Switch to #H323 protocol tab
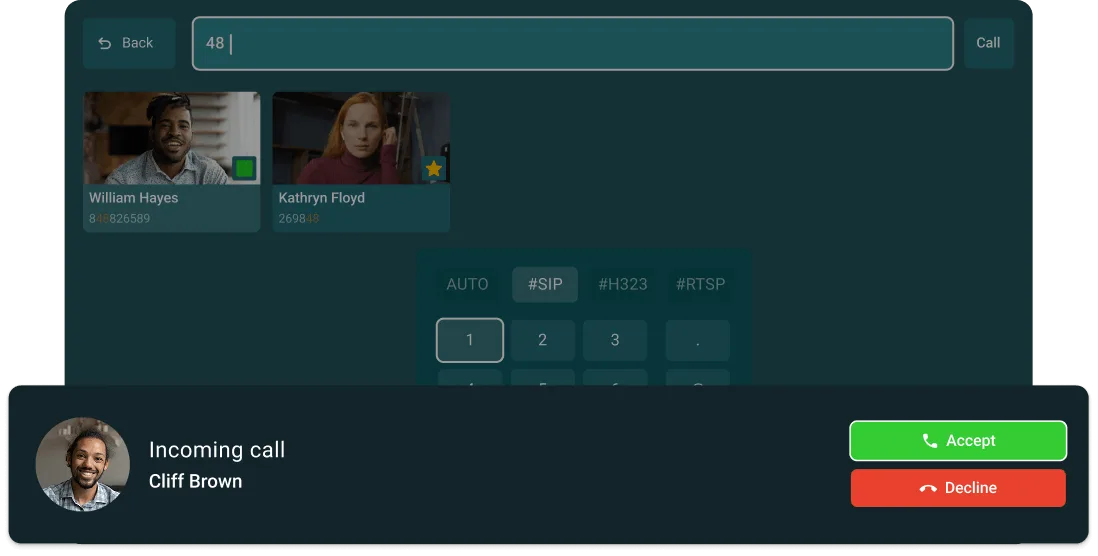The image size is (1098, 556). coord(623,284)
